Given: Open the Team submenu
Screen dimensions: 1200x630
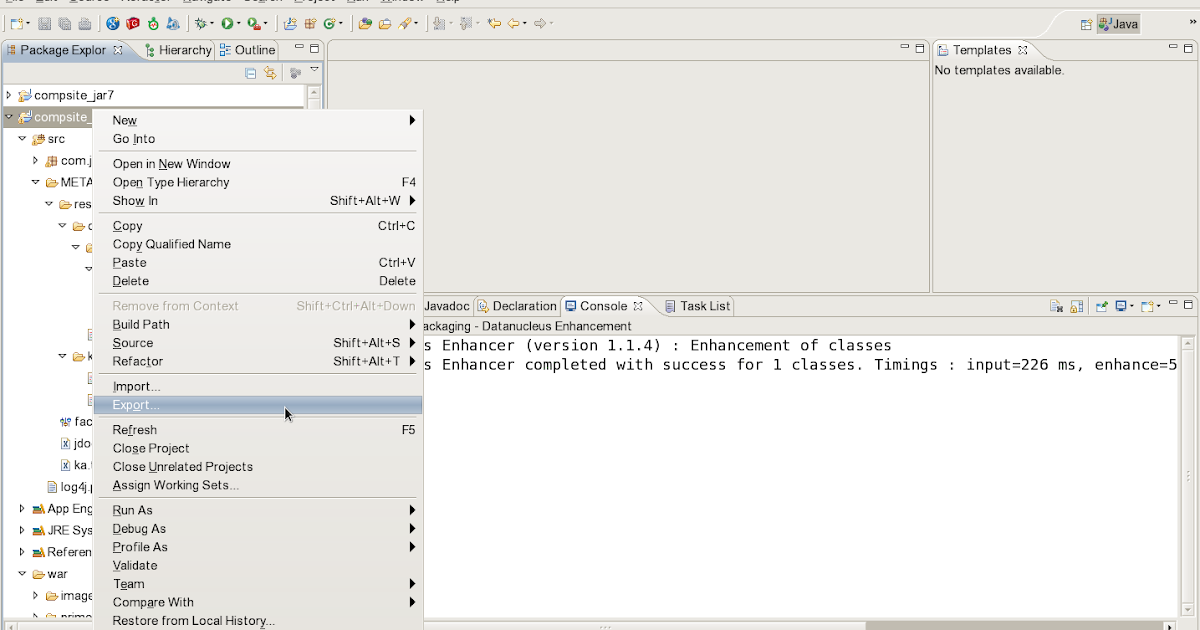Looking at the screenshot, I should [x=258, y=584].
